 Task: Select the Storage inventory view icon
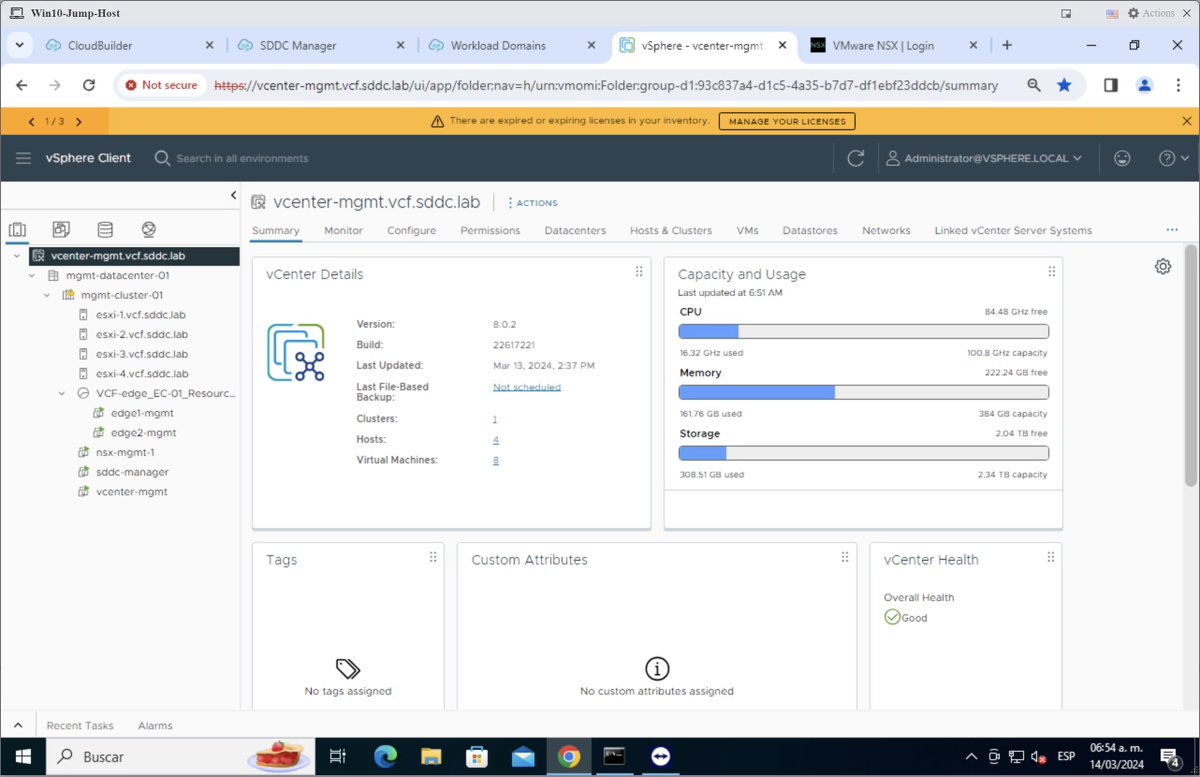105,230
